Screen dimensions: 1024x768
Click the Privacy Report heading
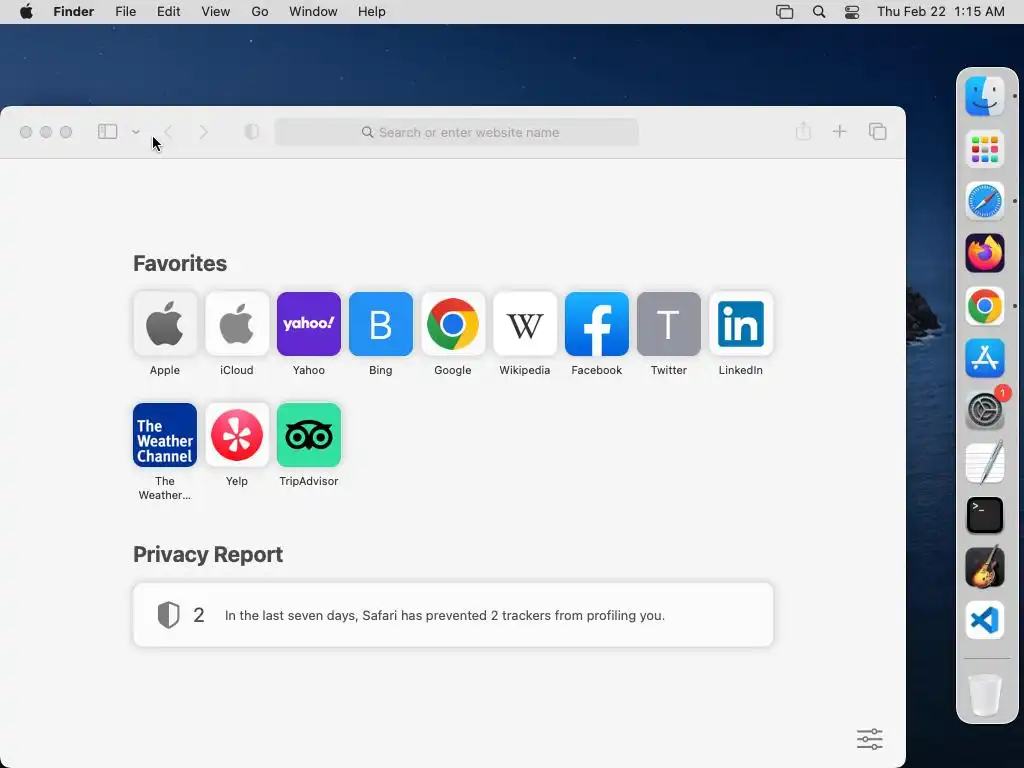pyautogui.click(x=208, y=554)
